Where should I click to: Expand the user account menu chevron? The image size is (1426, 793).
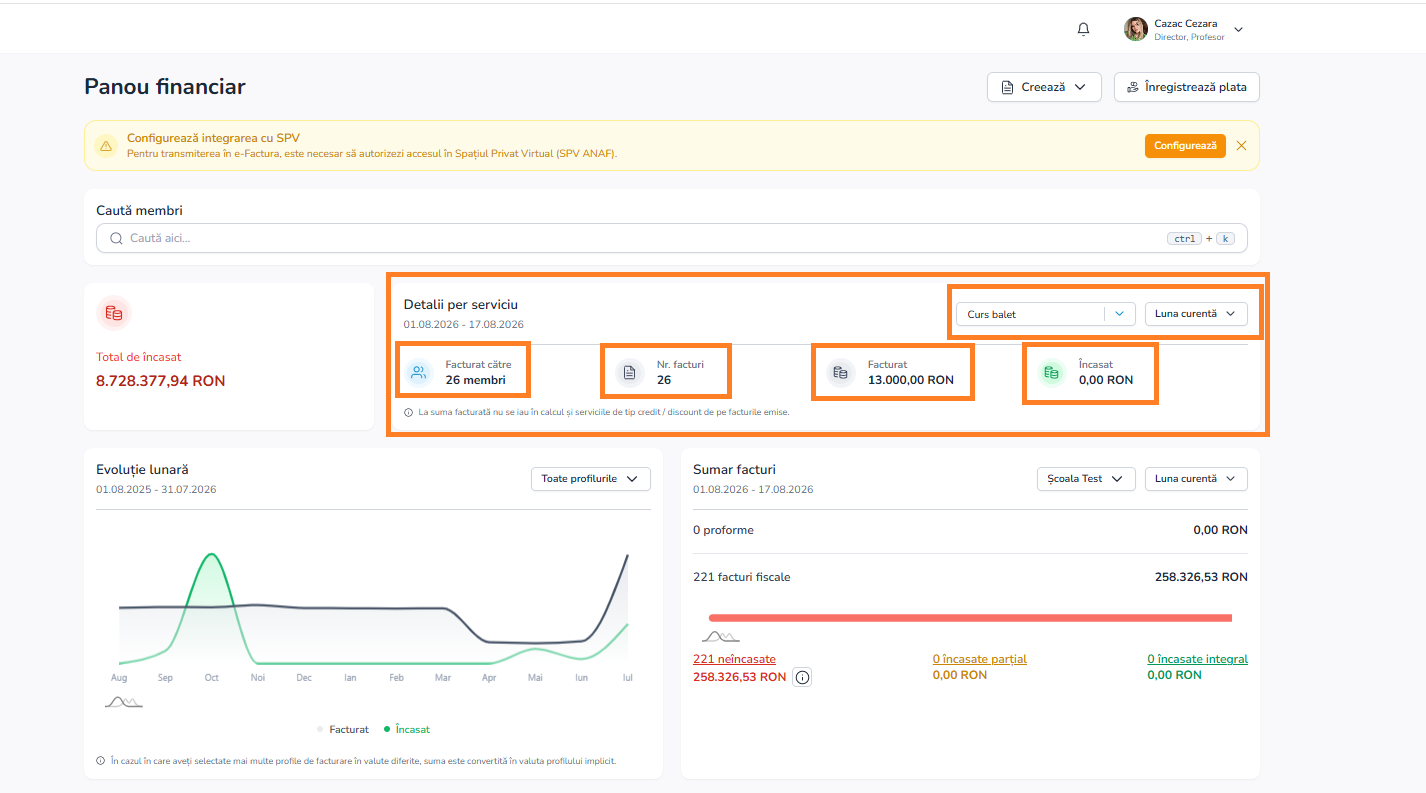pyautogui.click(x=1238, y=30)
